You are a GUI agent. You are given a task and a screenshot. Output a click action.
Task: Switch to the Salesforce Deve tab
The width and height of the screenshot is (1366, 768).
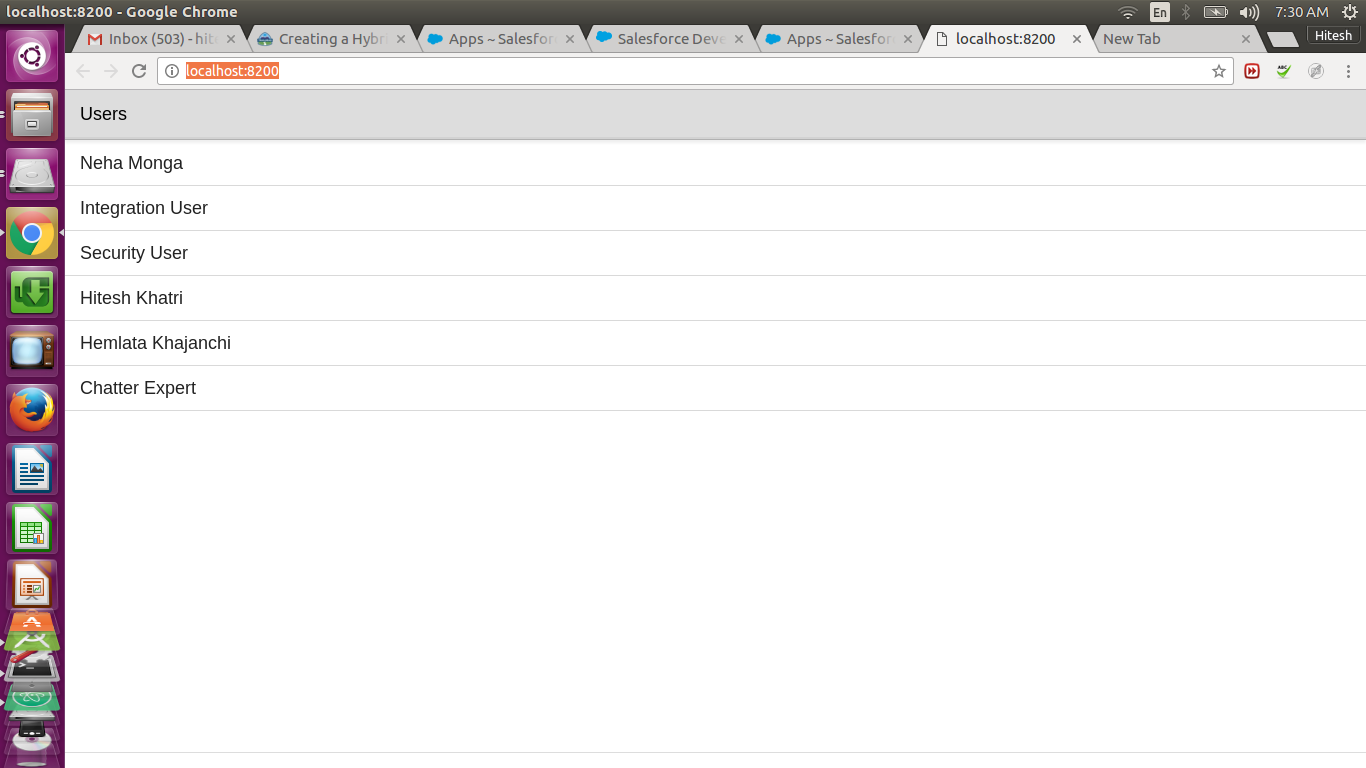[x=670, y=39]
